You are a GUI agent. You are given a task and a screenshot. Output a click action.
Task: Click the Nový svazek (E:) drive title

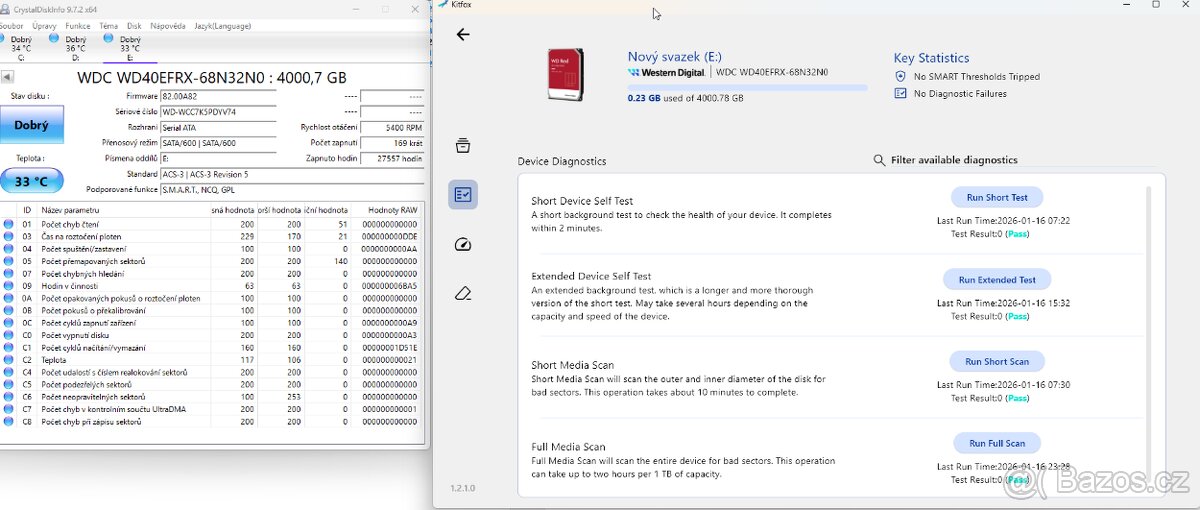[x=675, y=57]
